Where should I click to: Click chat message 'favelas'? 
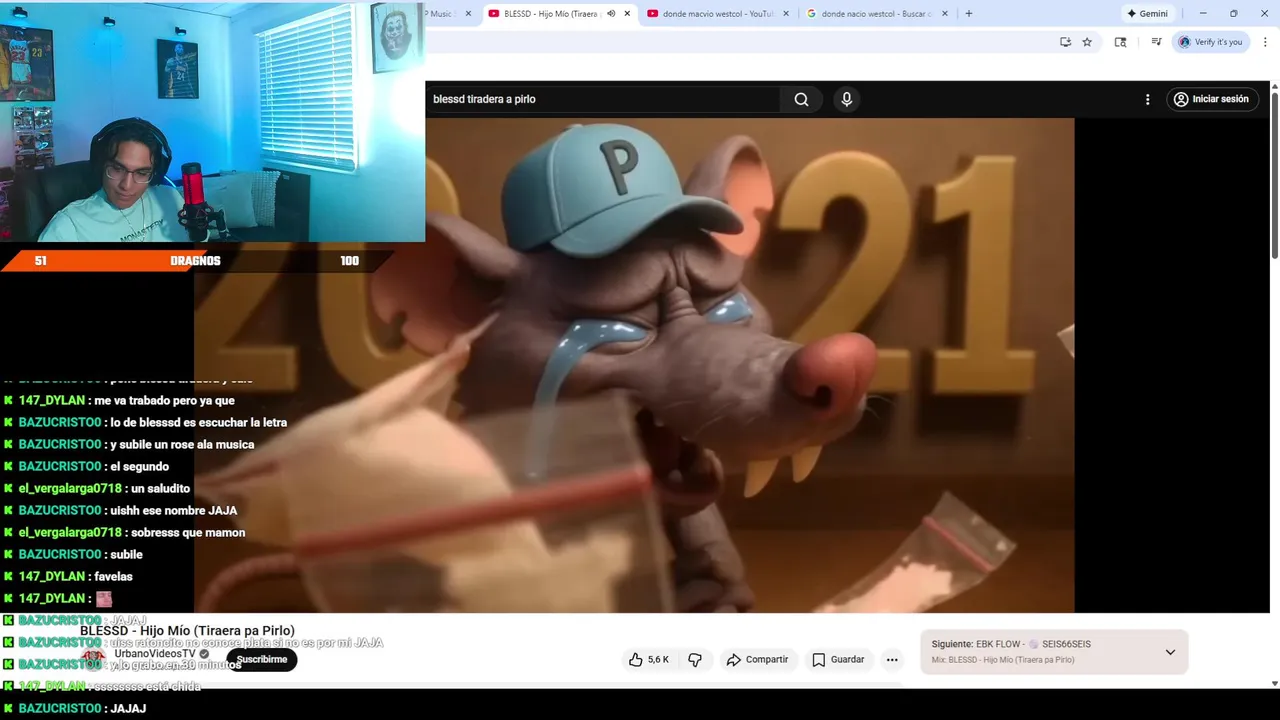point(113,576)
